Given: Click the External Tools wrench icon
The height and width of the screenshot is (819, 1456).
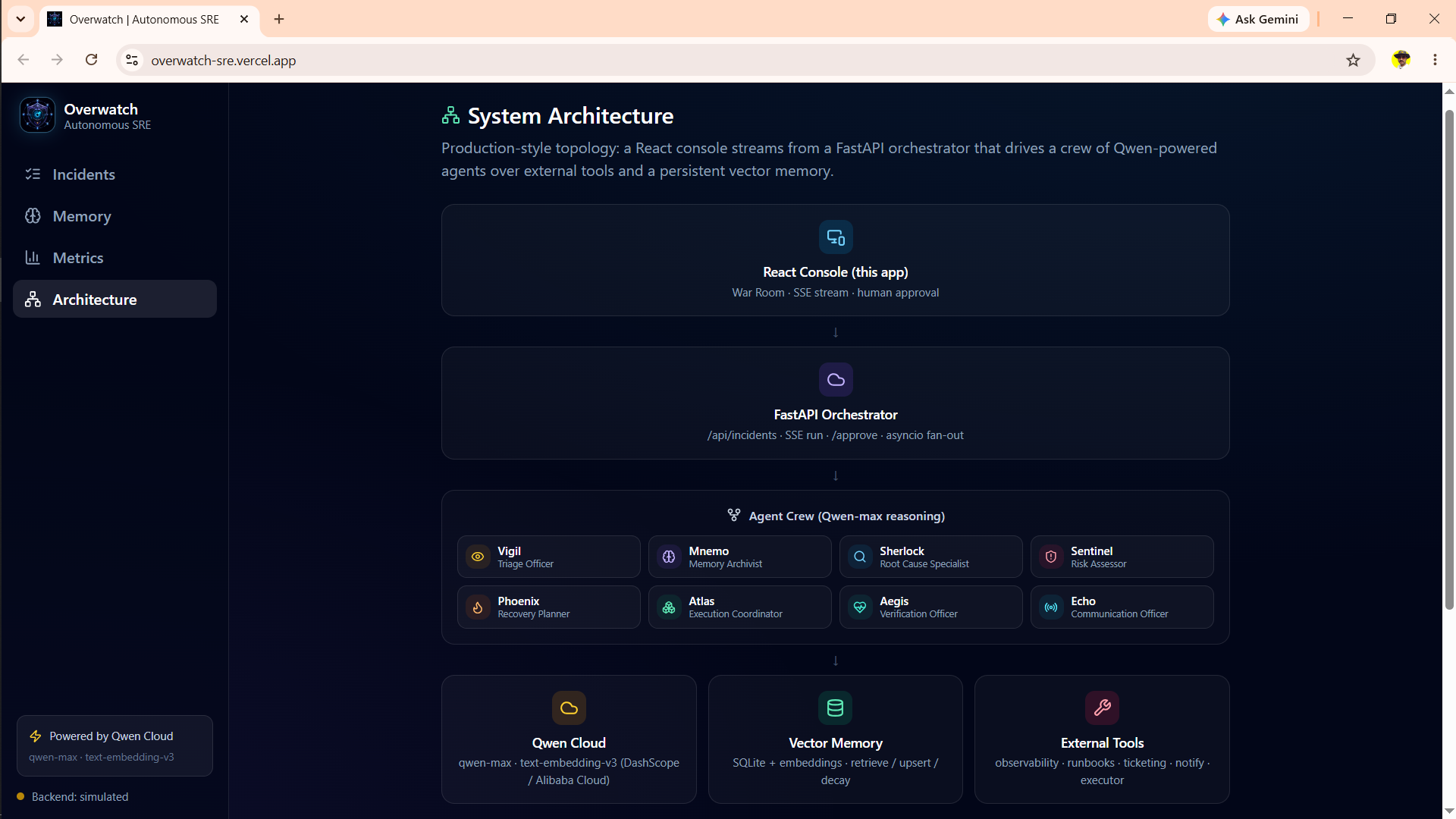Looking at the screenshot, I should point(1102,708).
